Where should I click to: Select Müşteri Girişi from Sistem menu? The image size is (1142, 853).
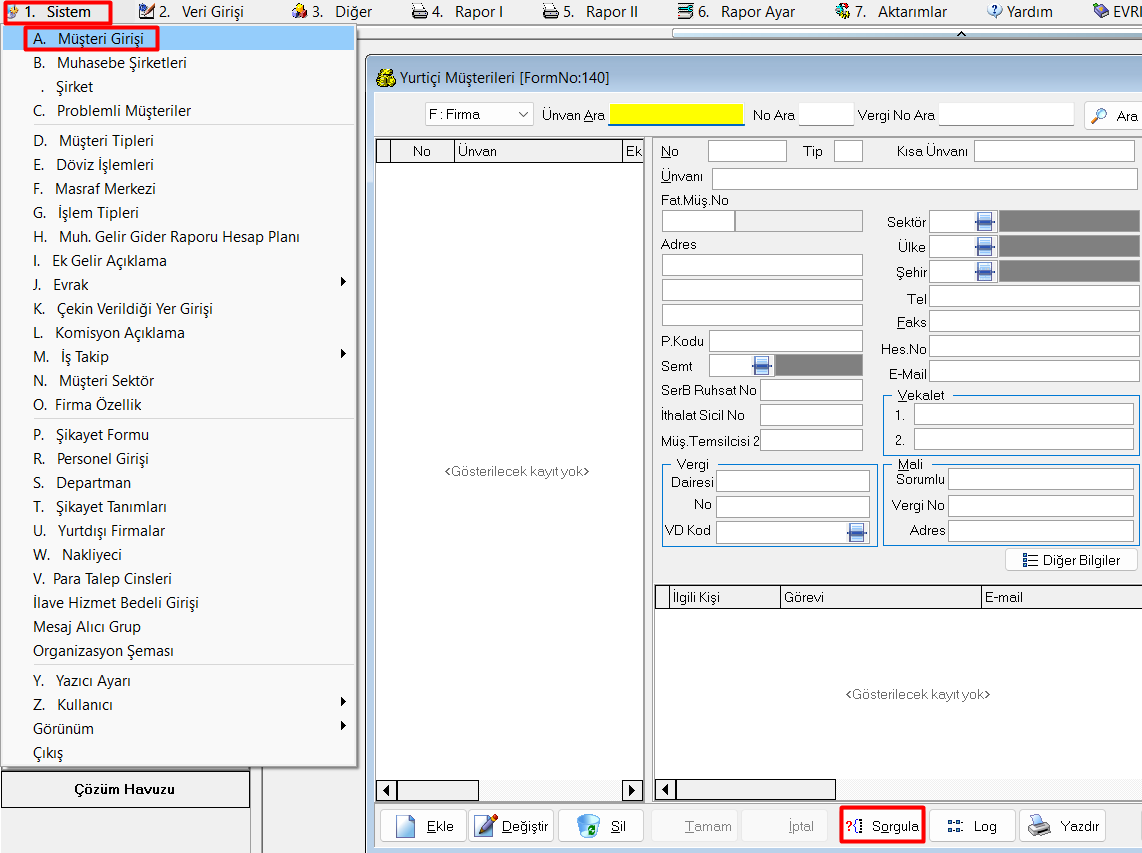92,39
